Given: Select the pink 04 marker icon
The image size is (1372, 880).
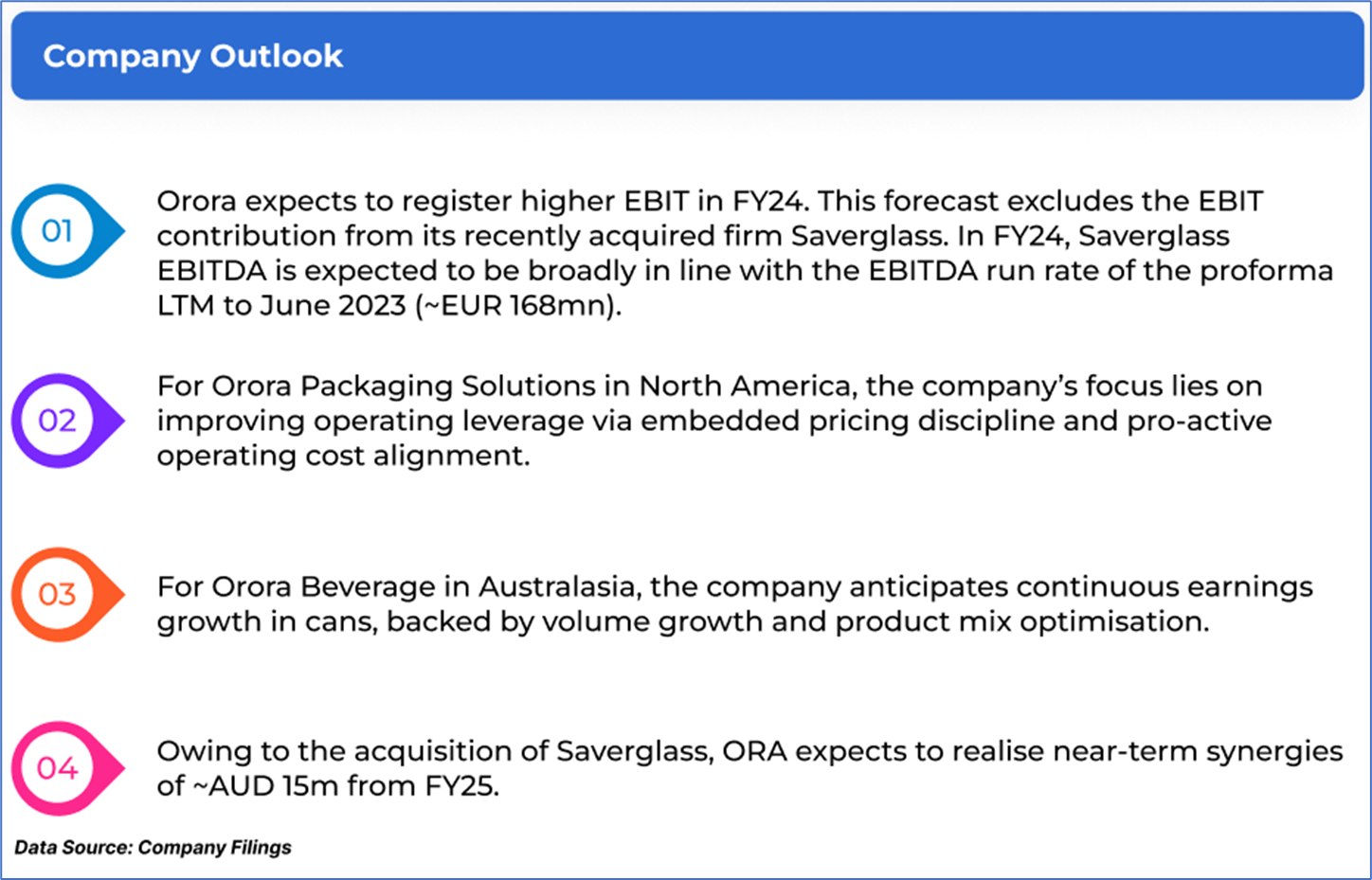Looking at the screenshot, I should [x=59, y=768].
